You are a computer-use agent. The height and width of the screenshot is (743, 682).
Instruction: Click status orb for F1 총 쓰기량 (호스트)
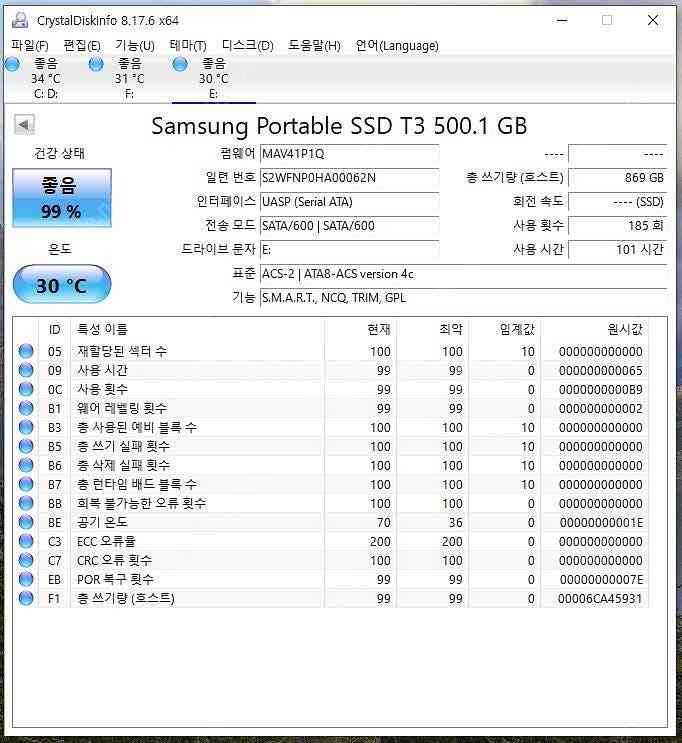pos(26,598)
